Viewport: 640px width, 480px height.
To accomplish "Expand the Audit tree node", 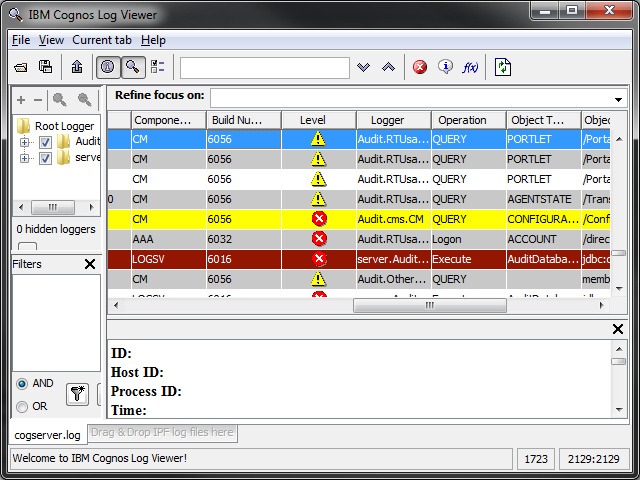I will coord(24,142).
